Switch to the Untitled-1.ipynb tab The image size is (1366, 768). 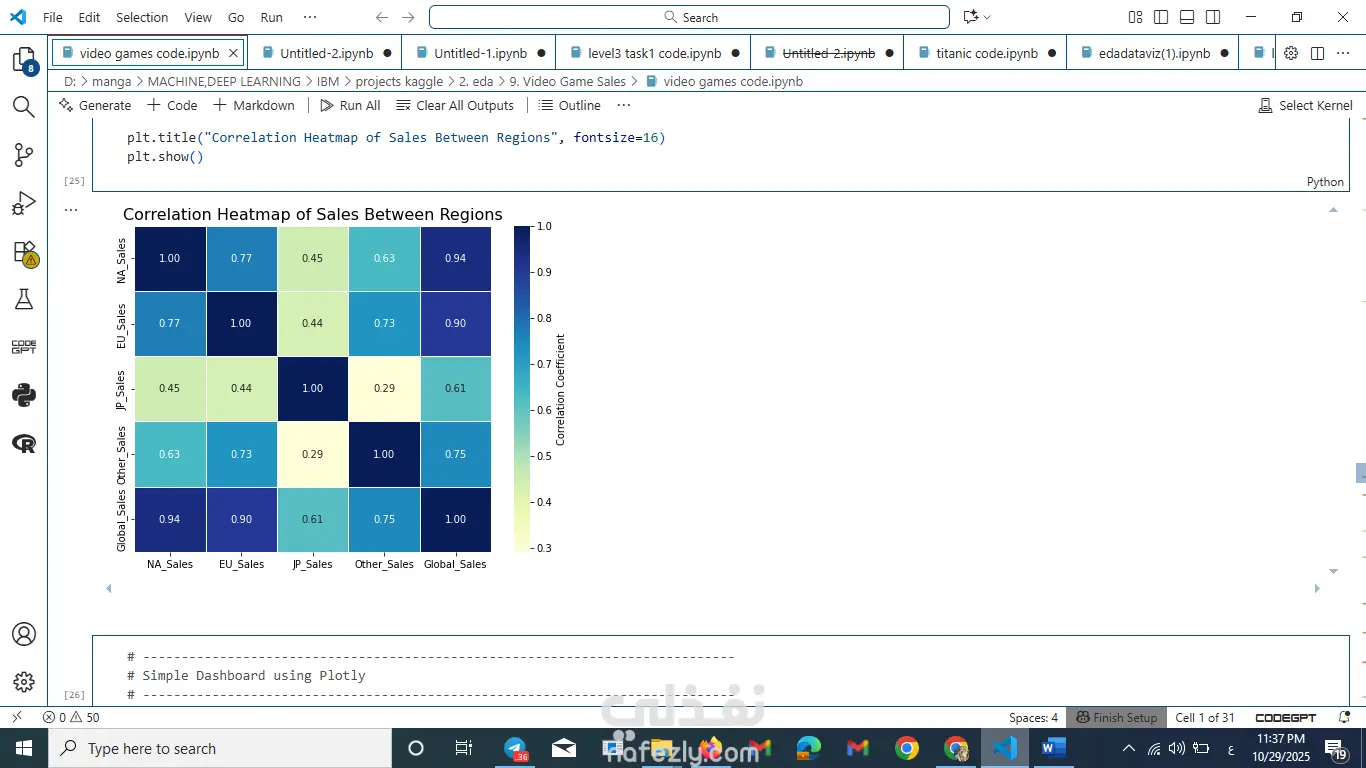[480, 53]
